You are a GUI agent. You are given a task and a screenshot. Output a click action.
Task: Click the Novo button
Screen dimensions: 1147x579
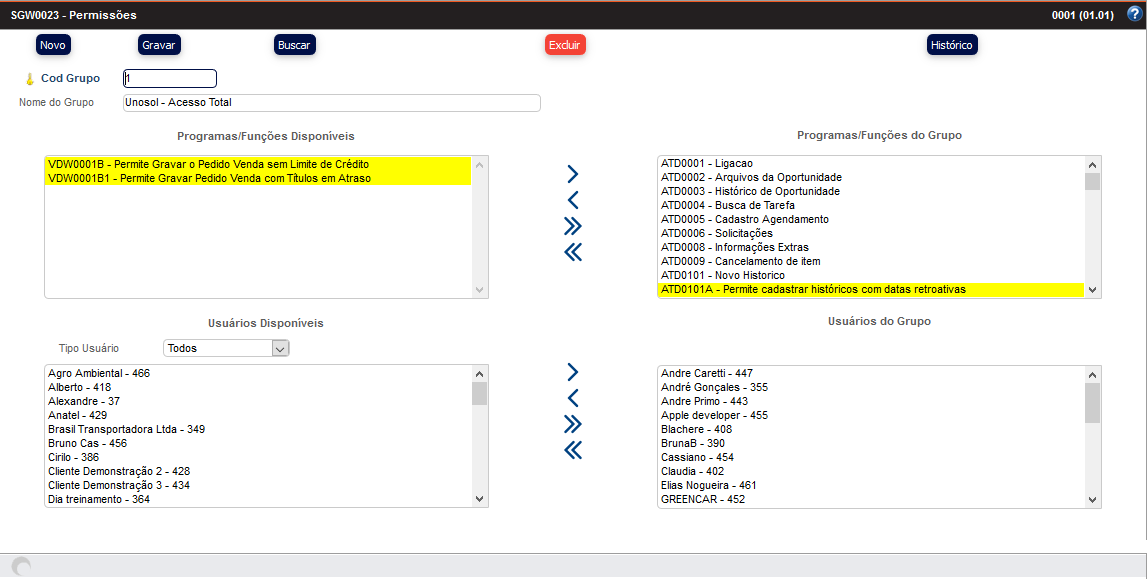tap(53, 45)
